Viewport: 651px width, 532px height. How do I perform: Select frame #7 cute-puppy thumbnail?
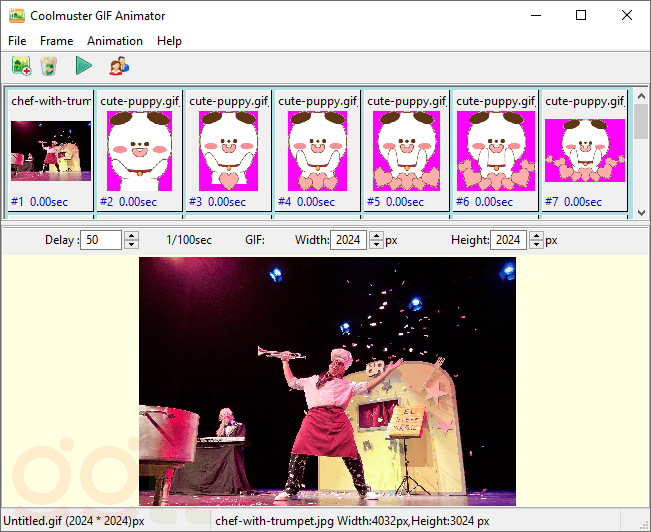[584, 151]
